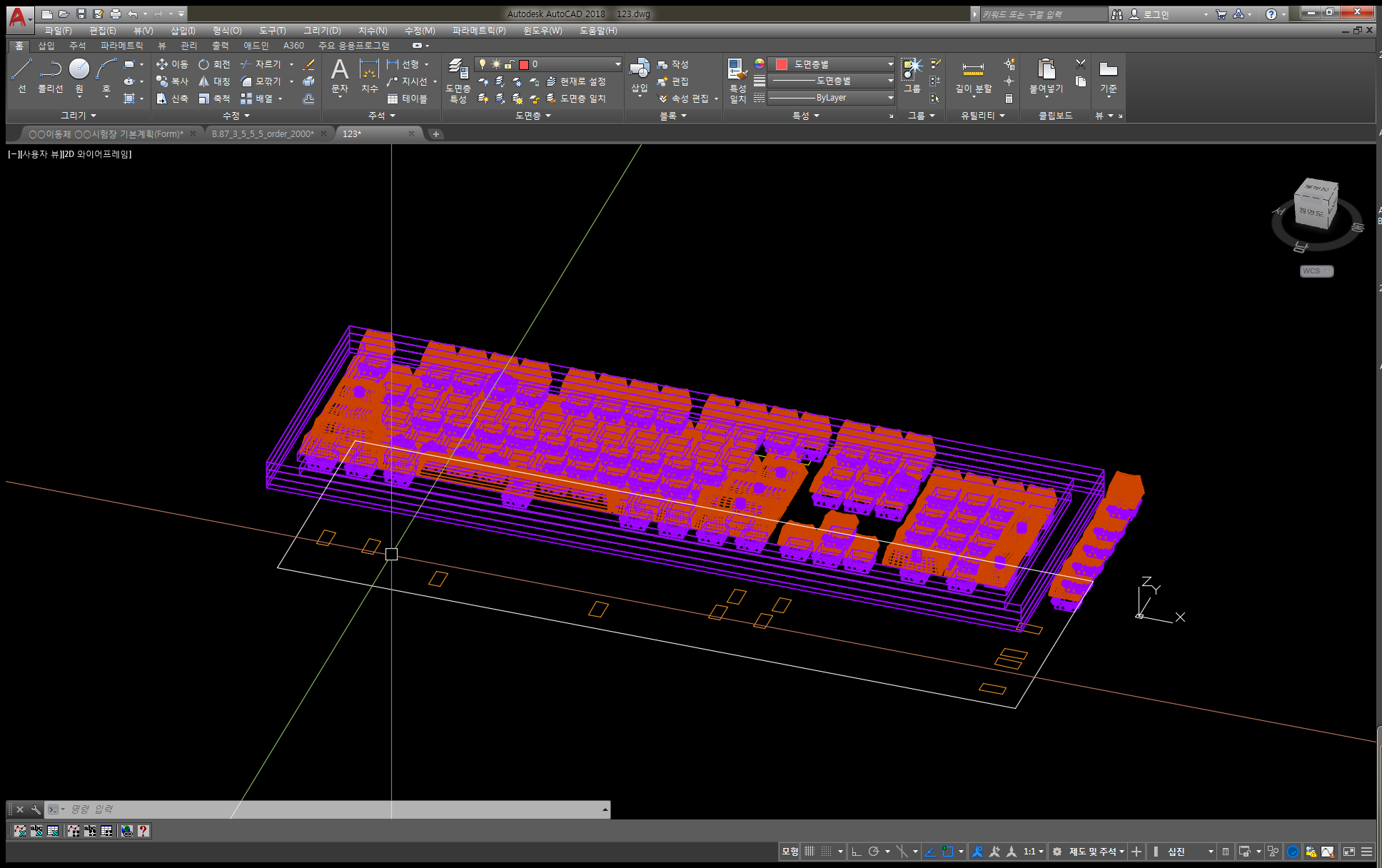
Task: Expand the 수정 panel
Action: 236,115
